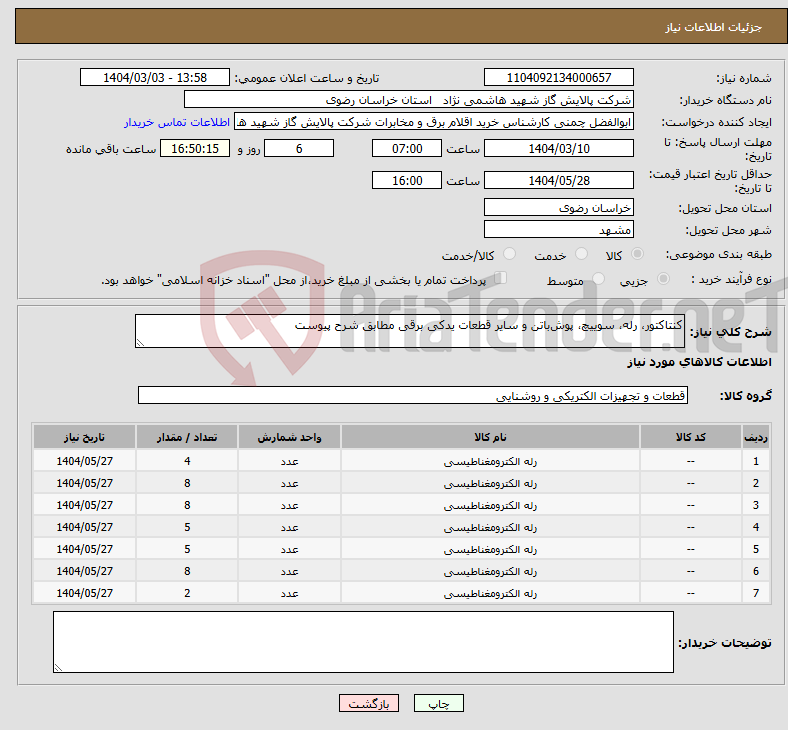Toggle the اسناد خزانه اسلامی payment checkbox
Viewport: 788px width, 730px height.
tap(502, 279)
